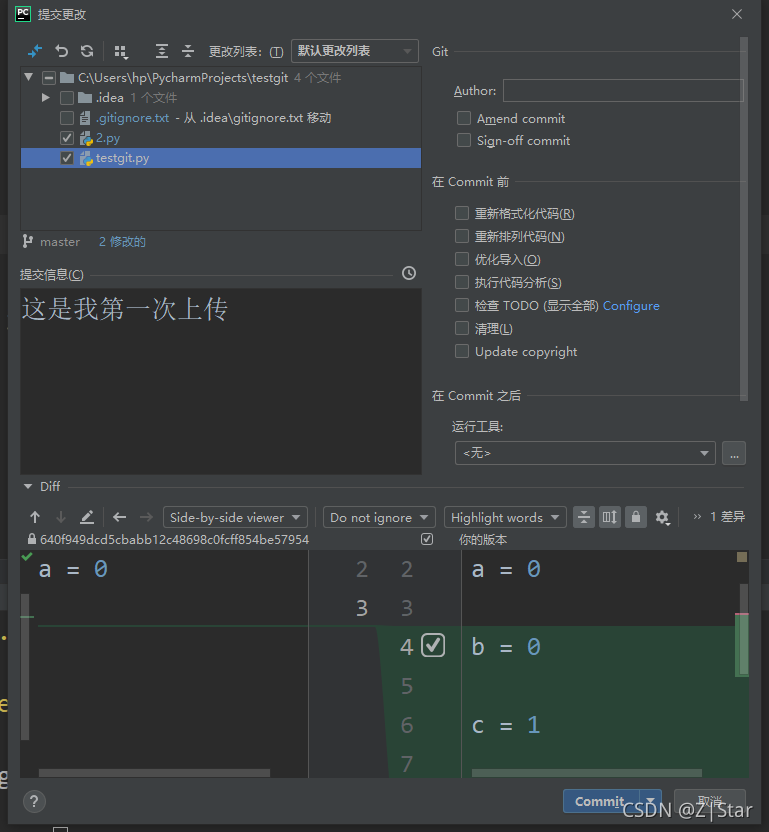Uncheck the testgit.py file checkbox
The image size is (769, 832).
click(x=67, y=158)
